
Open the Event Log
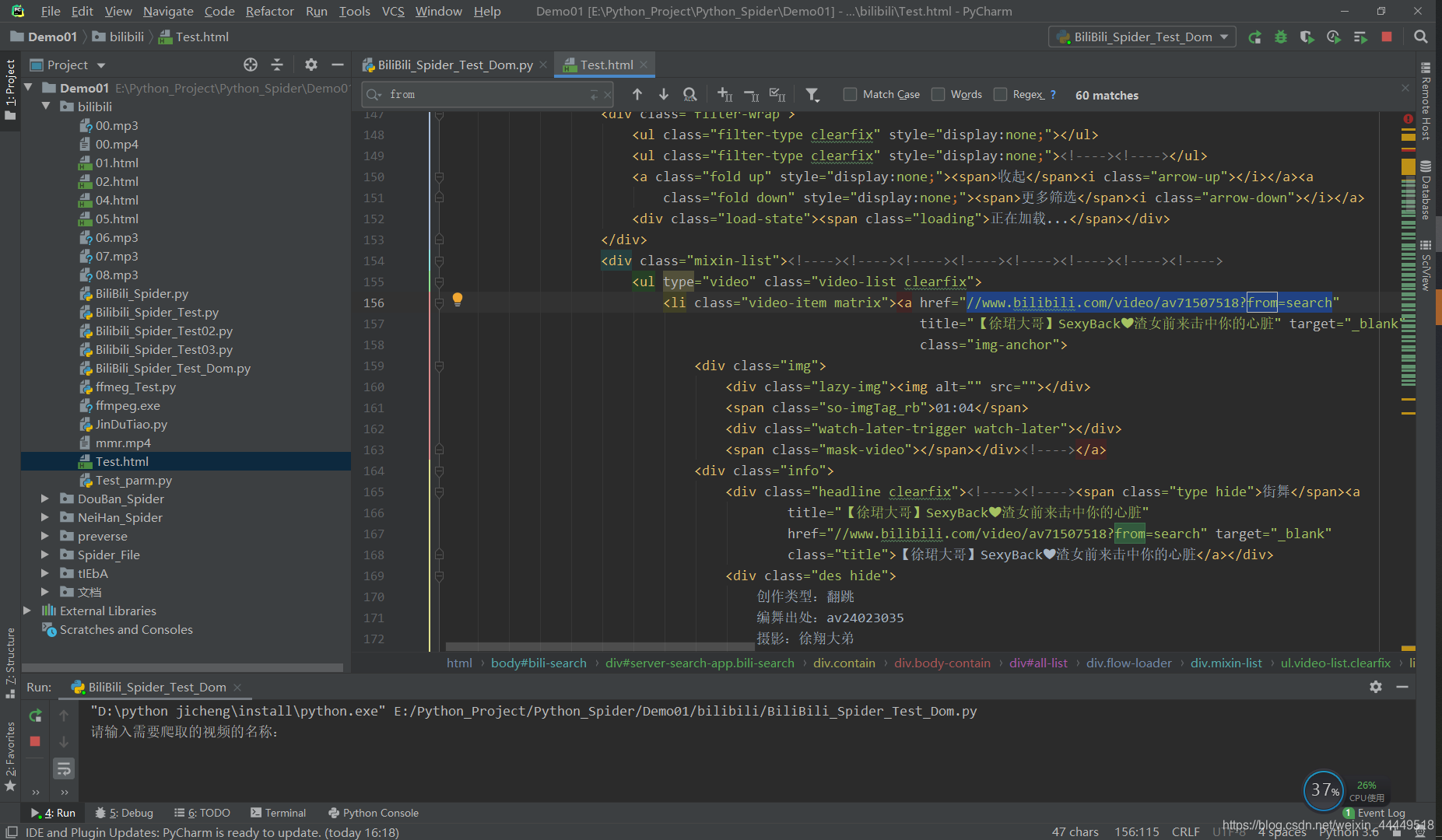[x=1374, y=813]
